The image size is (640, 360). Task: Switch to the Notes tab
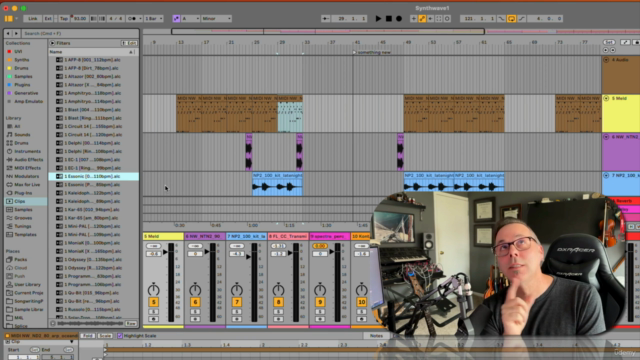(376, 336)
